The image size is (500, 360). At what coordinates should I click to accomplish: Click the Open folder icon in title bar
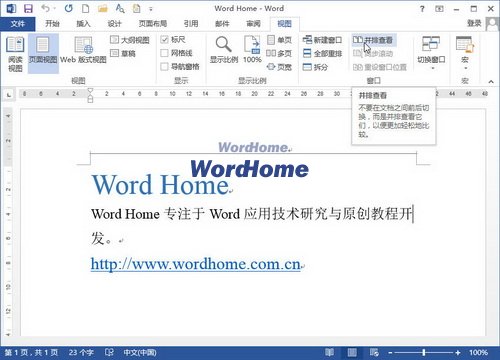pyautogui.click(x=103, y=8)
